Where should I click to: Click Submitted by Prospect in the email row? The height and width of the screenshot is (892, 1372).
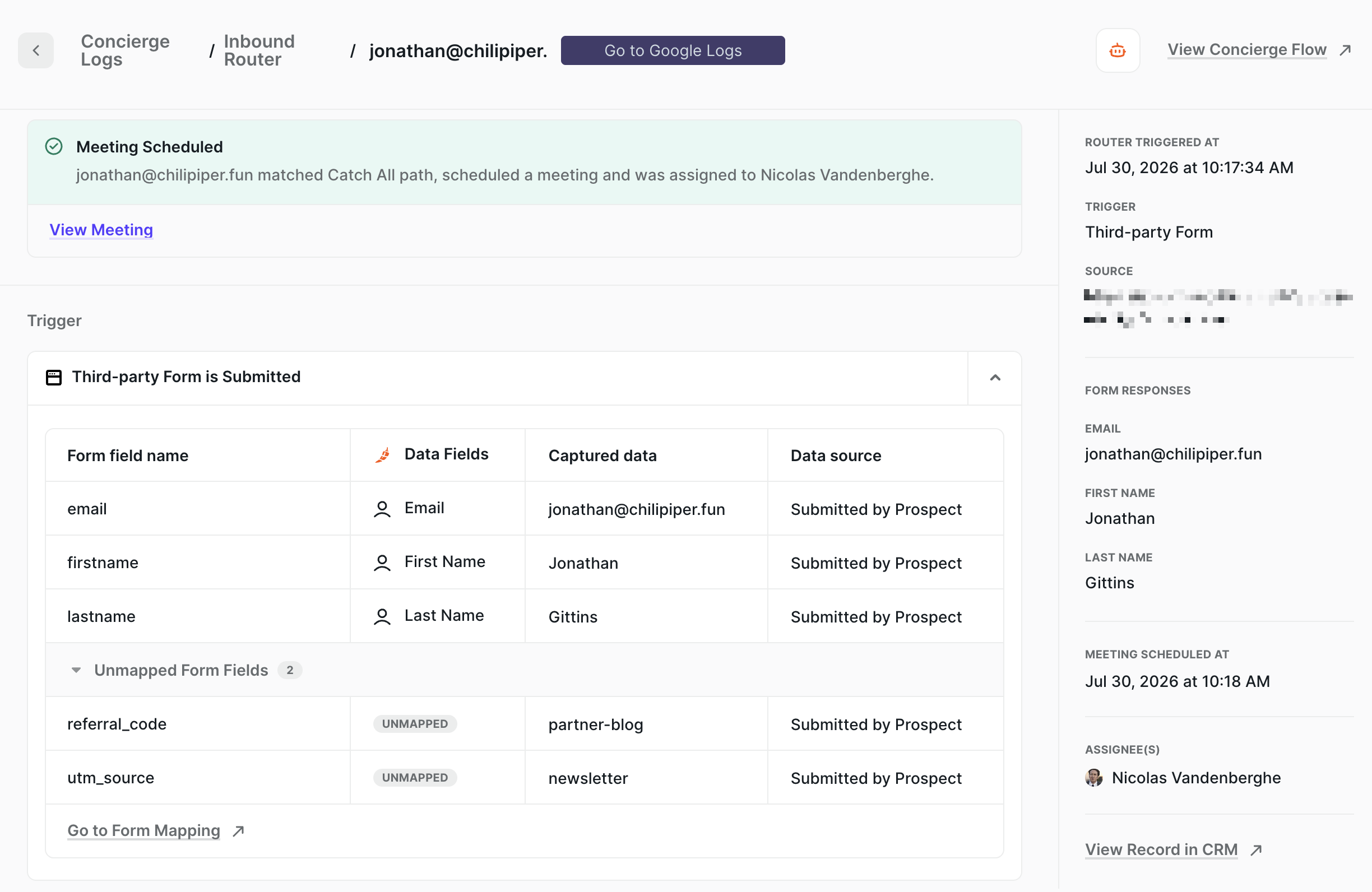(x=875, y=509)
